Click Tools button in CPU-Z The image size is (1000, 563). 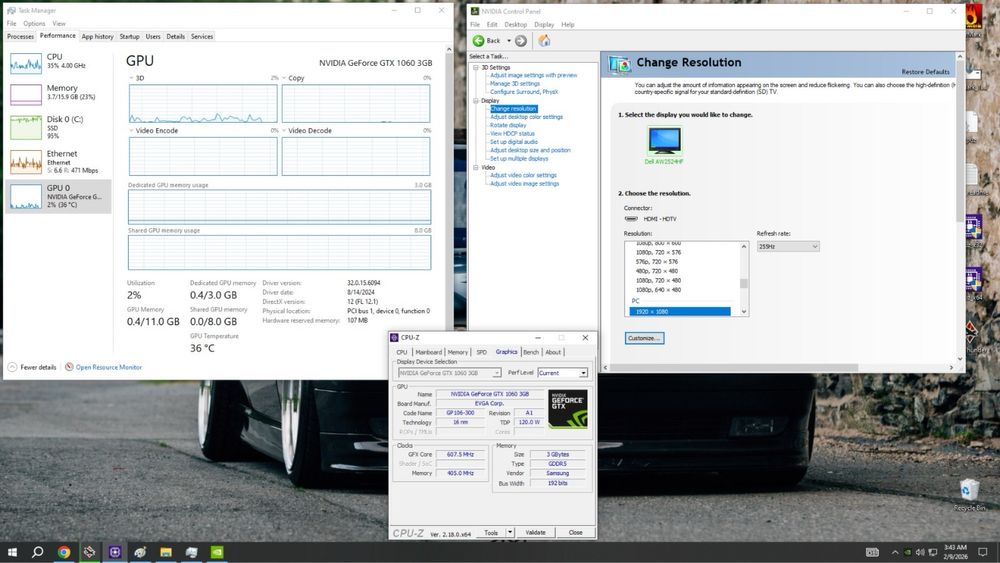pos(491,532)
